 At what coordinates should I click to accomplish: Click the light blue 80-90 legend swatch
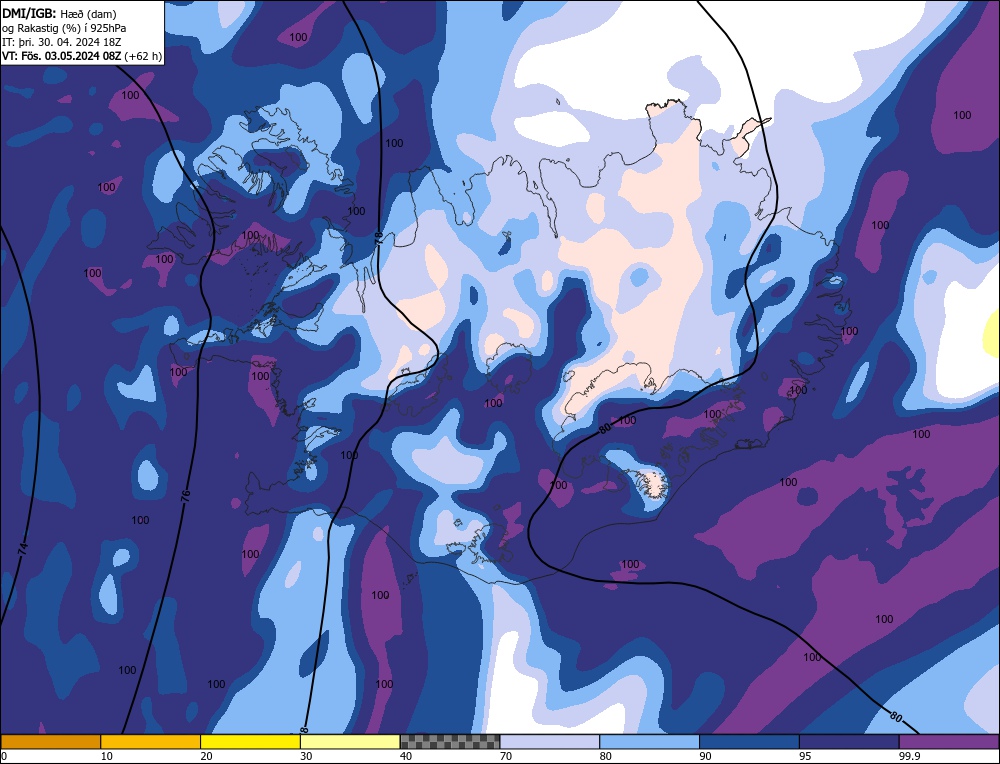pyautogui.click(x=649, y=741)
